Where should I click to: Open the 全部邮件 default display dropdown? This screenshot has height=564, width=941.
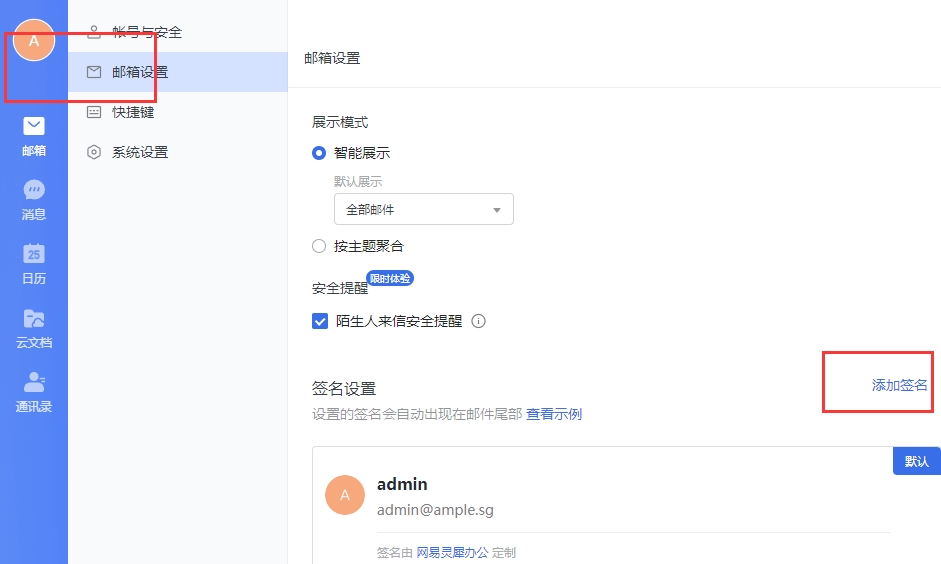point(422,210)
